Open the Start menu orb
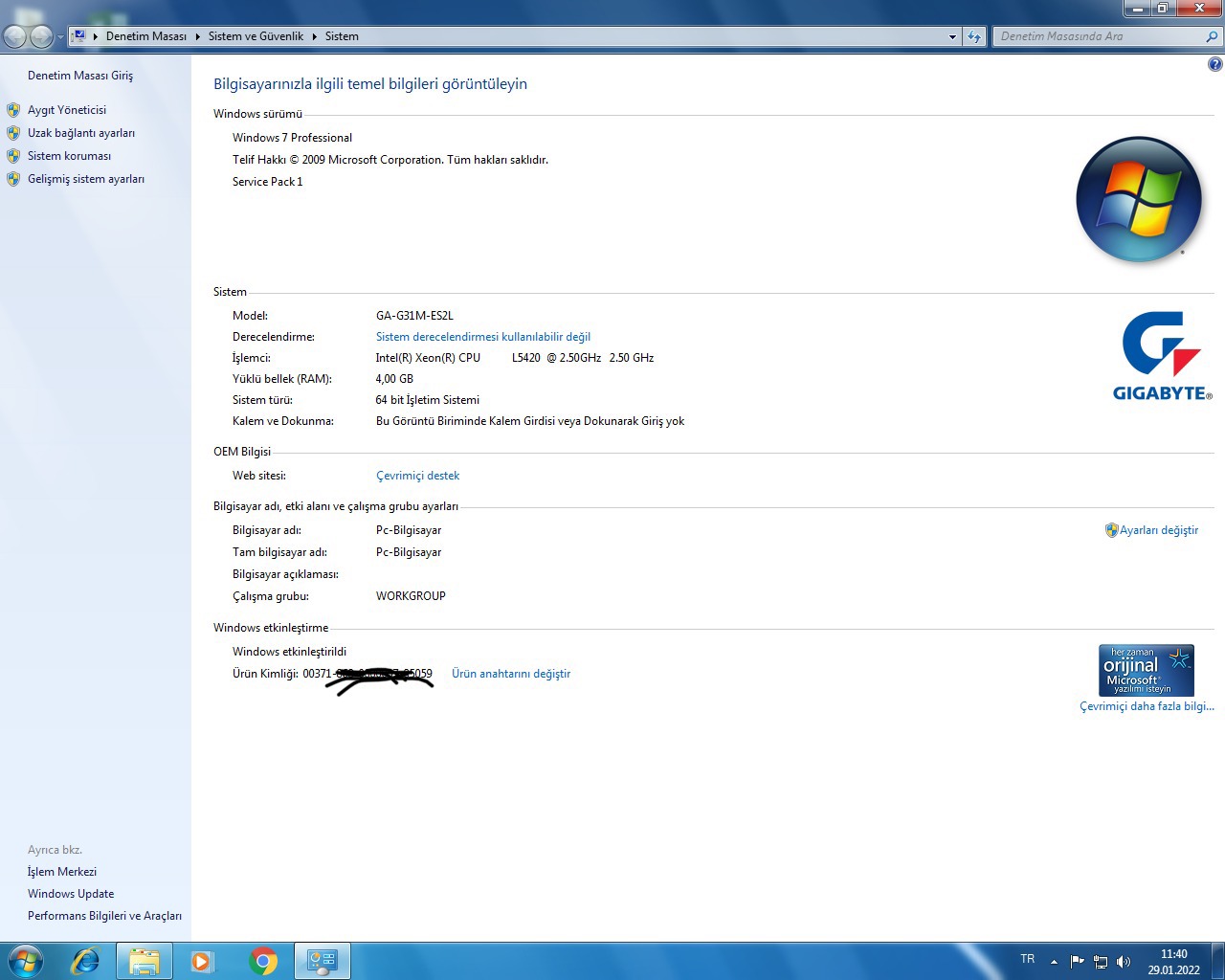Screen dimensions: 1225x980 pos(26,961)
